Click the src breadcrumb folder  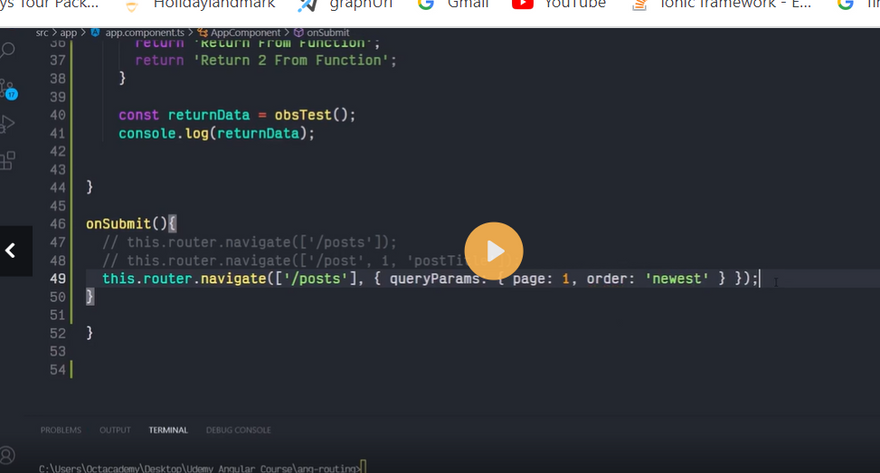point(42,32)
